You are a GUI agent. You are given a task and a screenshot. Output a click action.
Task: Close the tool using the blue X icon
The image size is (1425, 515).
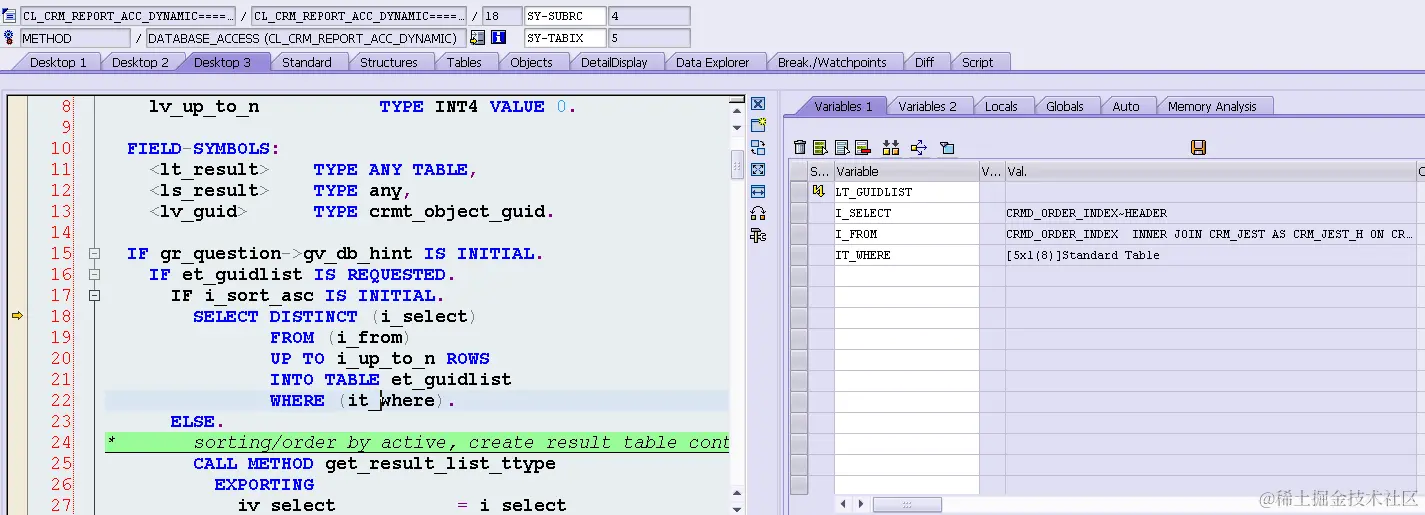click(x=757, y=104)
